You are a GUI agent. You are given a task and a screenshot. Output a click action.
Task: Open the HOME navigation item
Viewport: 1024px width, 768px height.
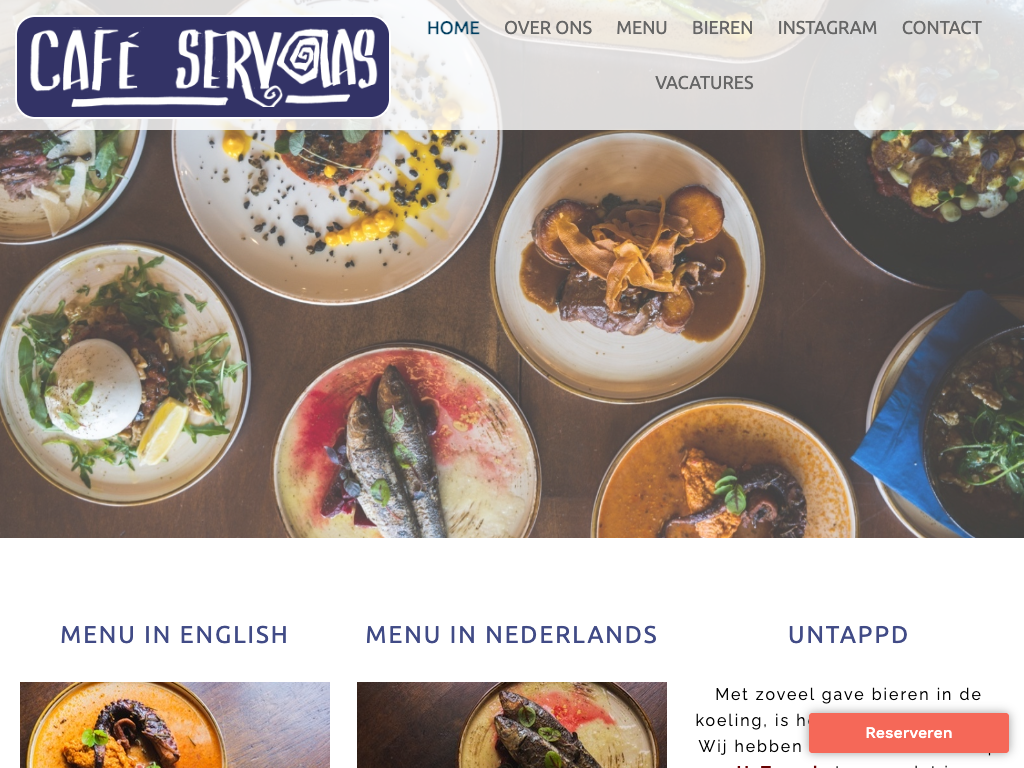tap(453, 28)
